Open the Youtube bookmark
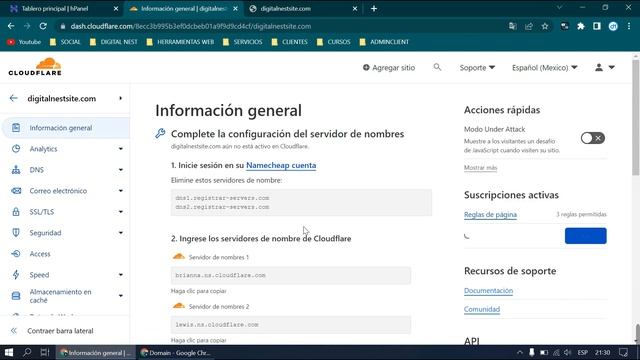 24,42
